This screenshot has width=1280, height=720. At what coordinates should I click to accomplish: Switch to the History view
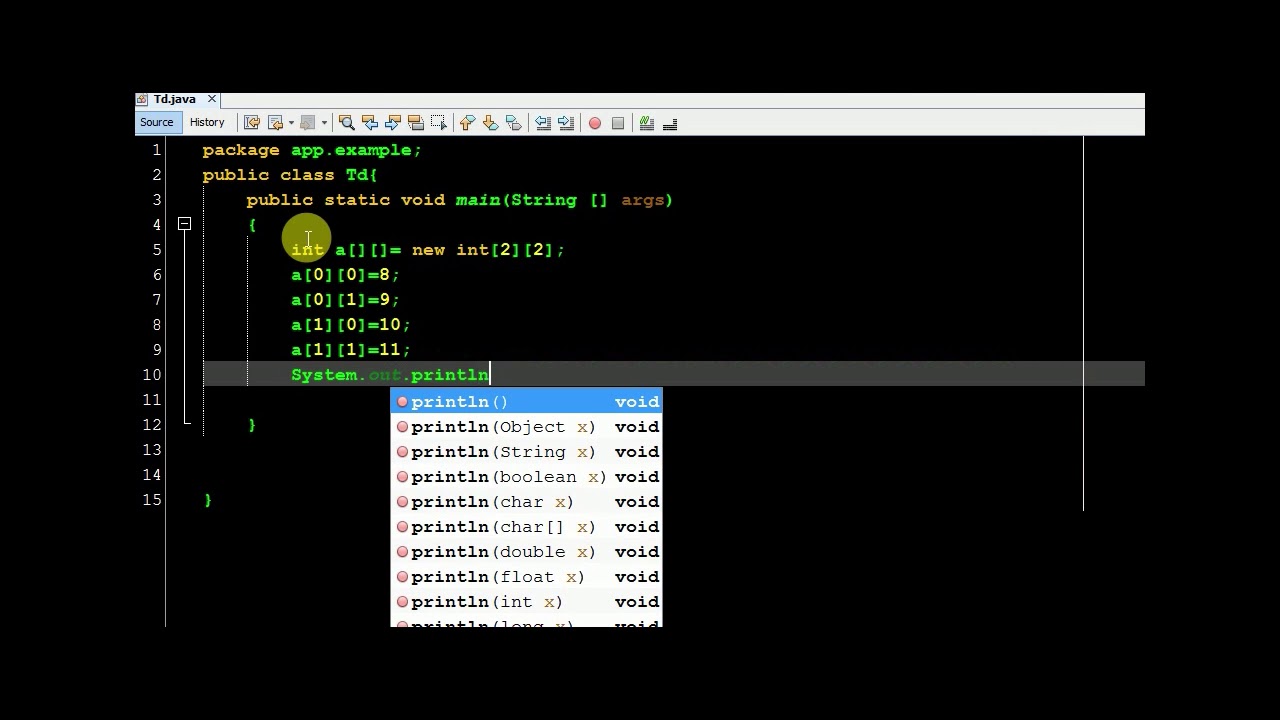(207, 122)
